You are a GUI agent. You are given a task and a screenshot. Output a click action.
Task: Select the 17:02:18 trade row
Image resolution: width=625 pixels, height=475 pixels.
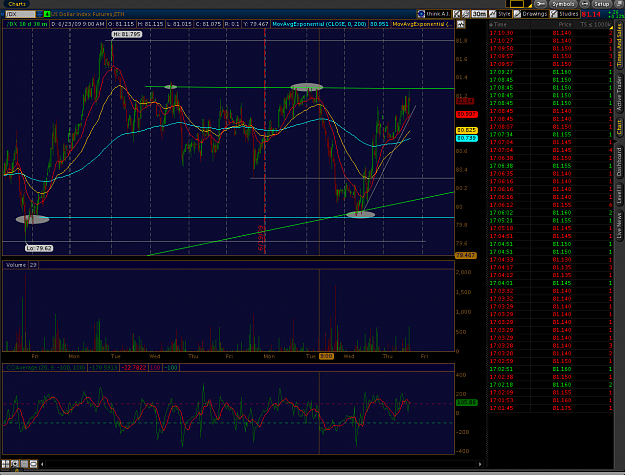click(551, 385)
